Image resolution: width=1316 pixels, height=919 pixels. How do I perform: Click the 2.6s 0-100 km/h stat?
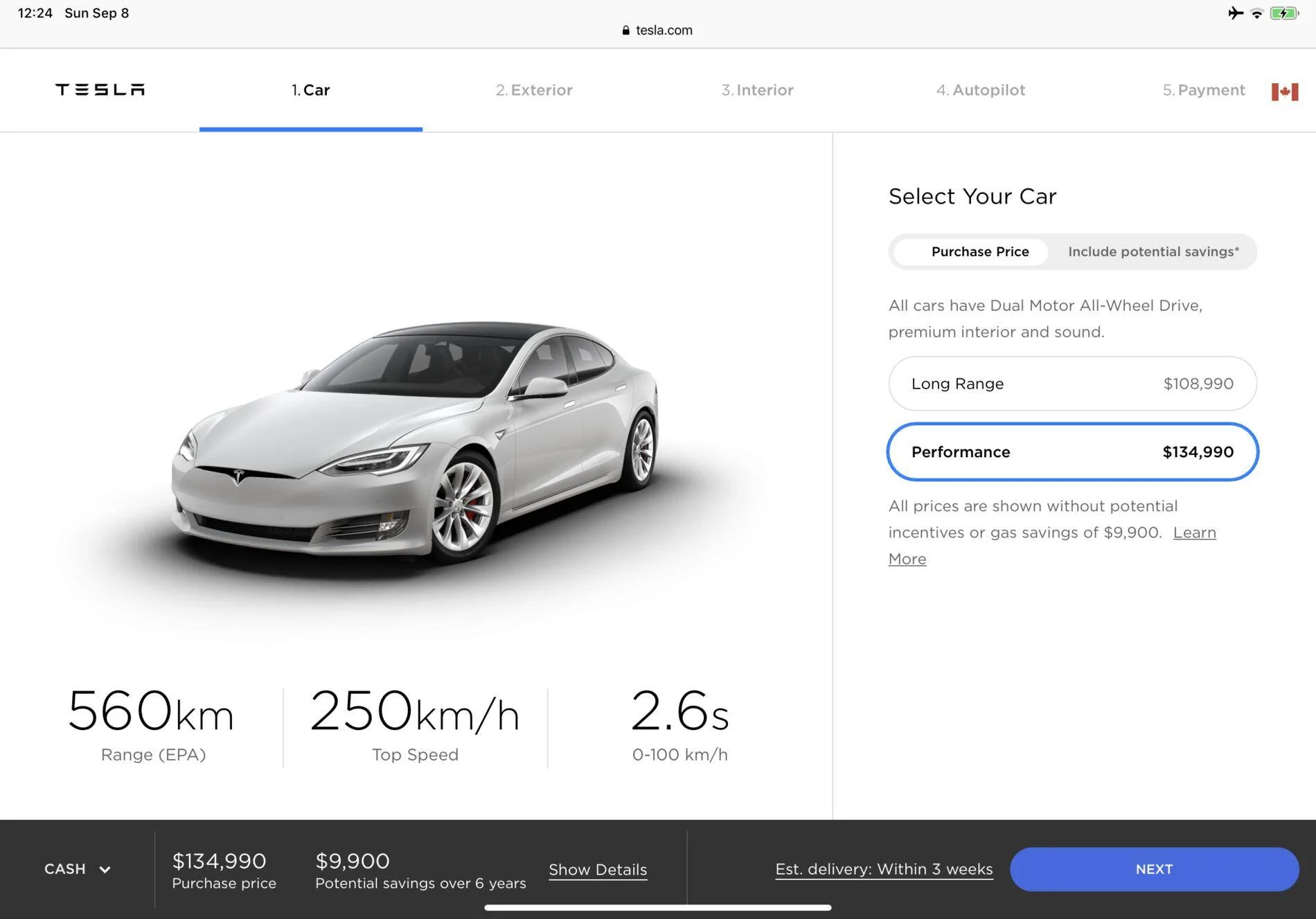pyautogui.click(x=679, y=725)
